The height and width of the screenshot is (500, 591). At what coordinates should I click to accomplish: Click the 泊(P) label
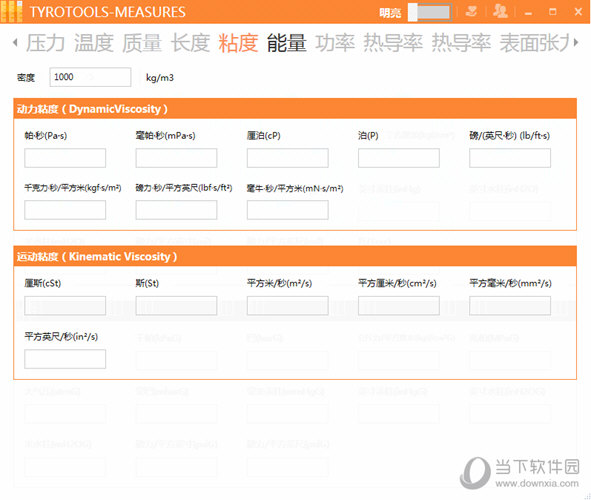pyautogui.click(x=368, y=136)
